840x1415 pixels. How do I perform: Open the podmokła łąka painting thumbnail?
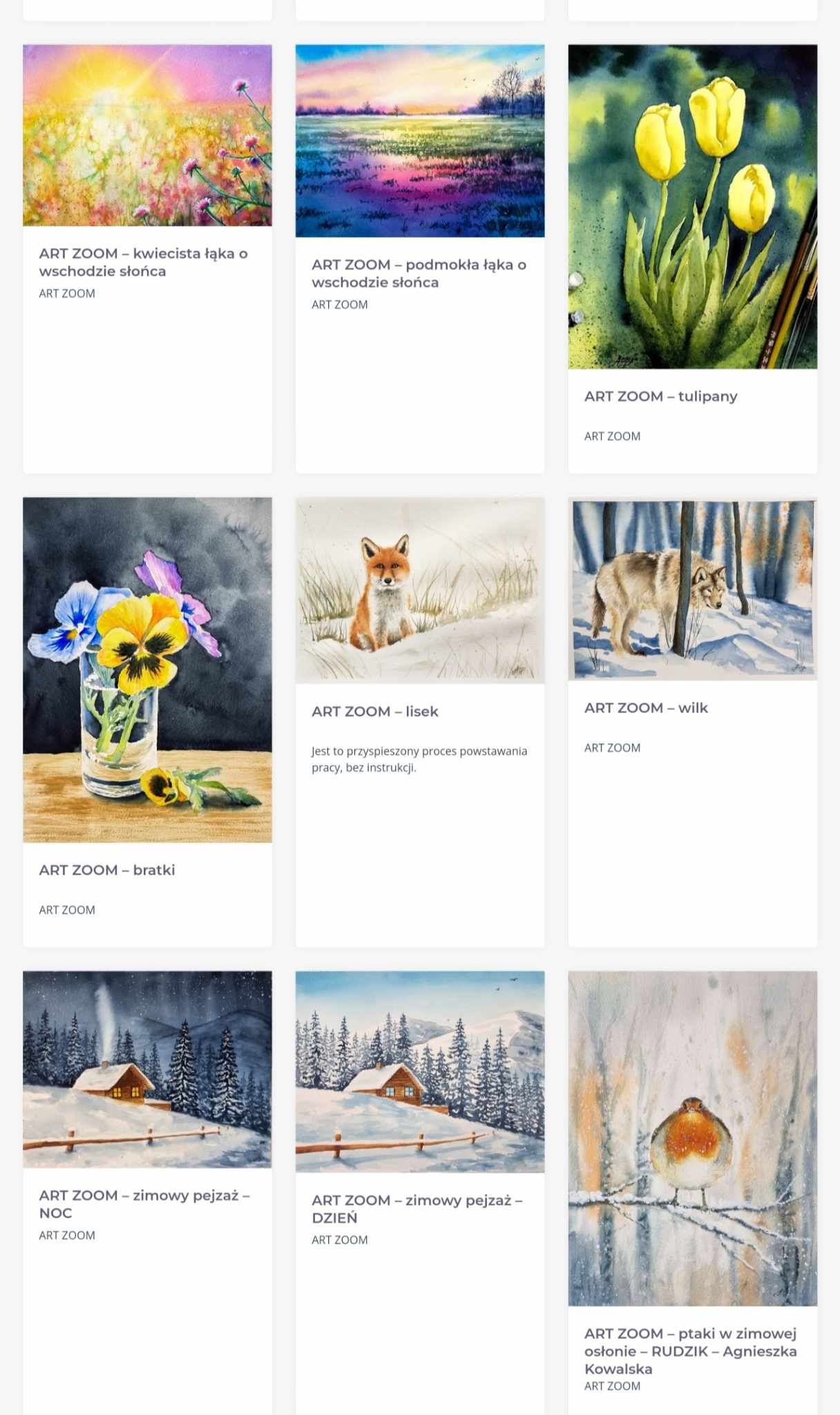pos(420,141)
